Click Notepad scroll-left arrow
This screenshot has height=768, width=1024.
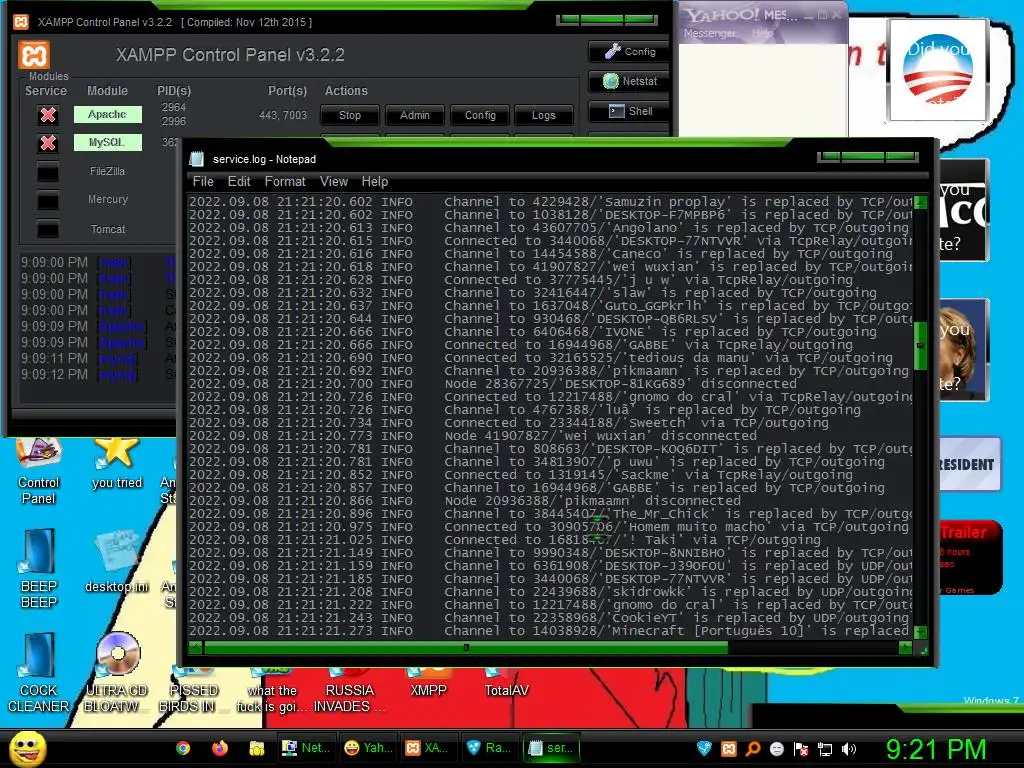pos(195,648)
